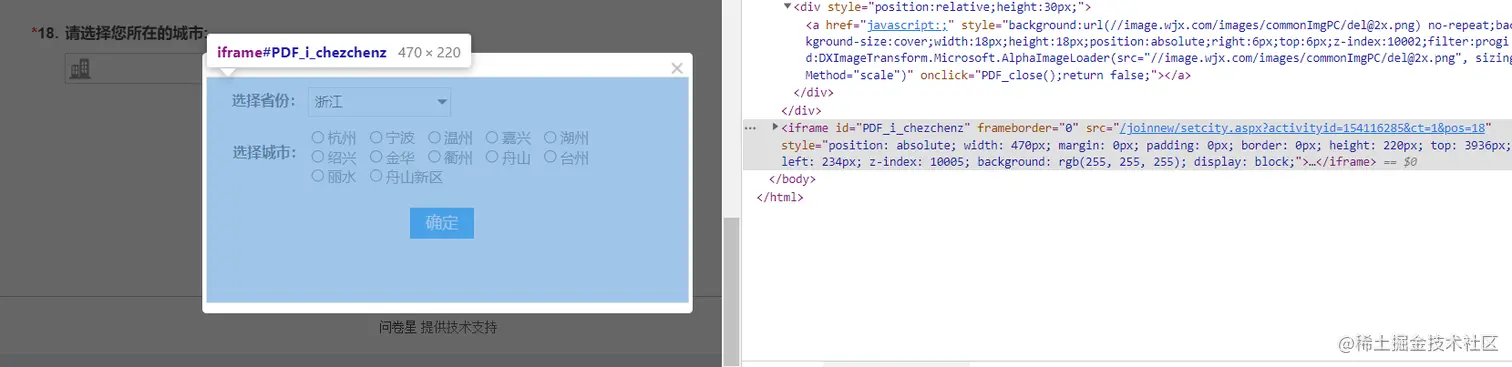Select the 杭州 radio button
1512x367 pixels.
[x=317, y=137]
